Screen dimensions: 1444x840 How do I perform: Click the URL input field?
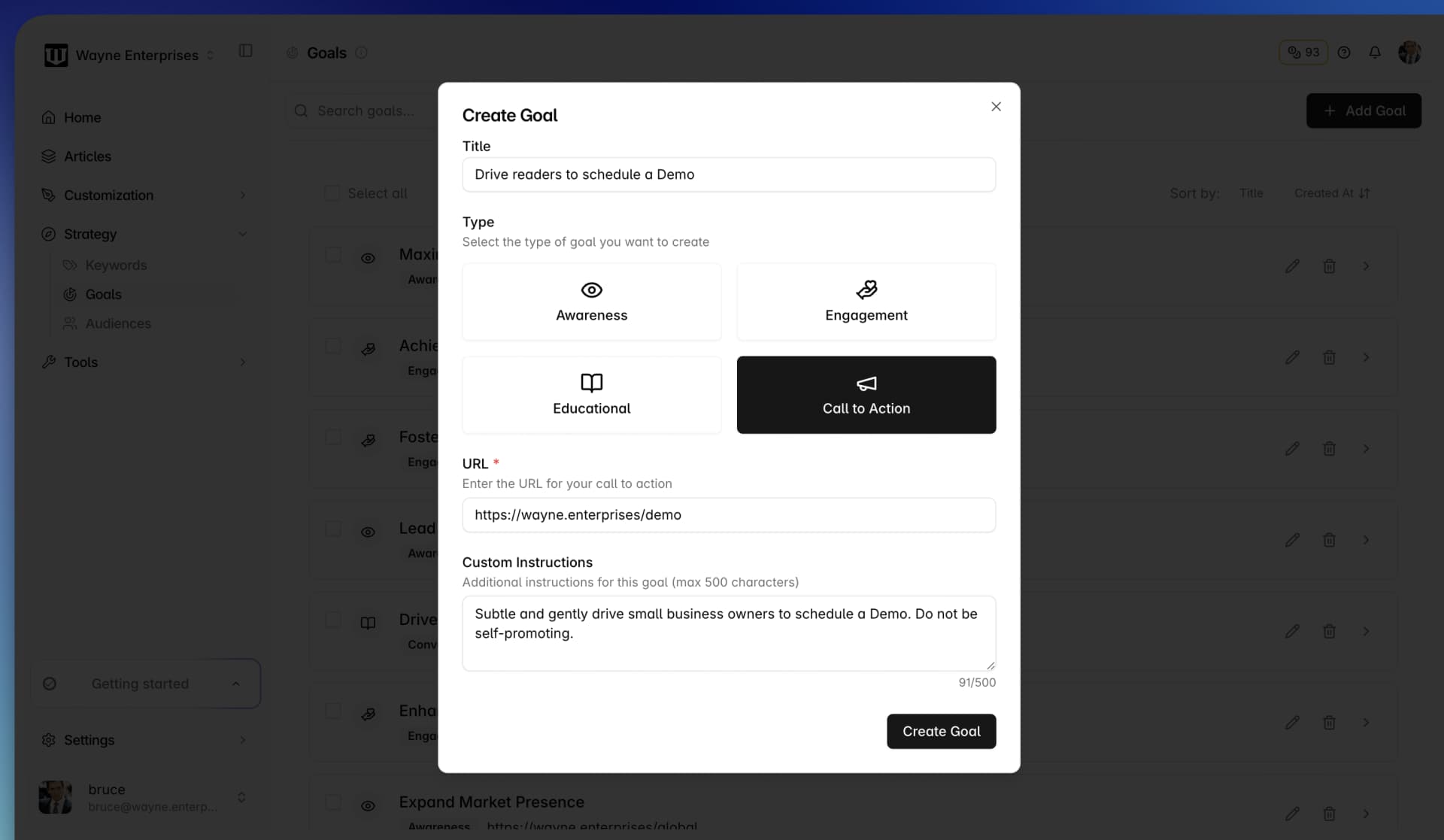click(x=728, y=515)
